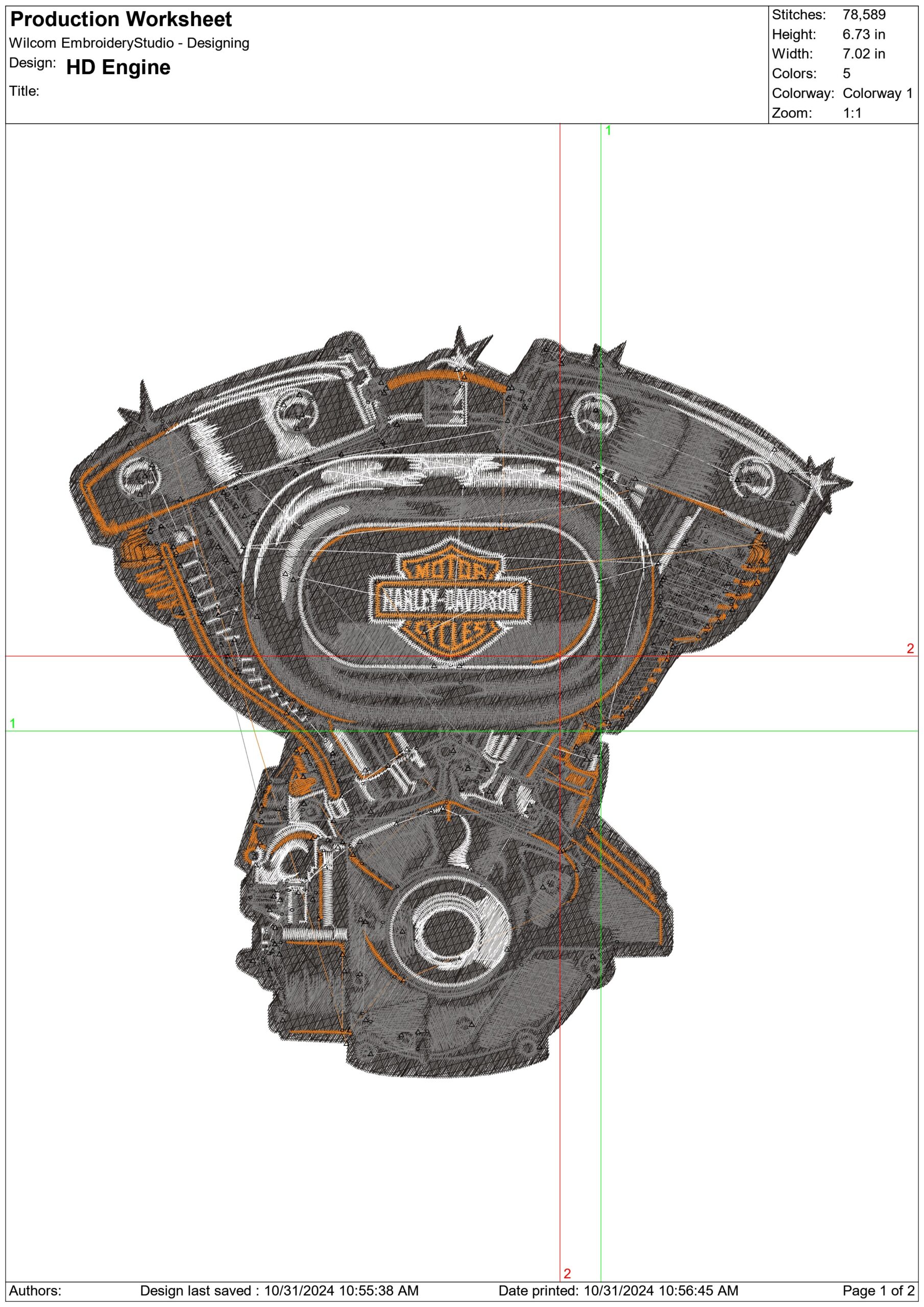This screenshot has width=924, height=1307.
Task: Click red guide label "2" at bottom
Action: (567, 1273)
